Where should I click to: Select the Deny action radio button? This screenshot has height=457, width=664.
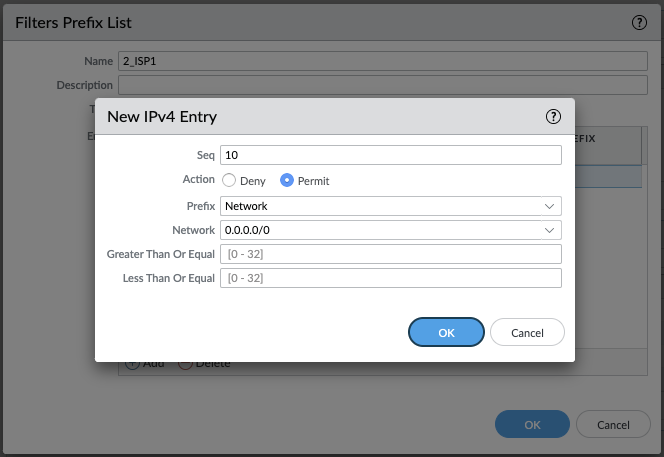(229, 181)
